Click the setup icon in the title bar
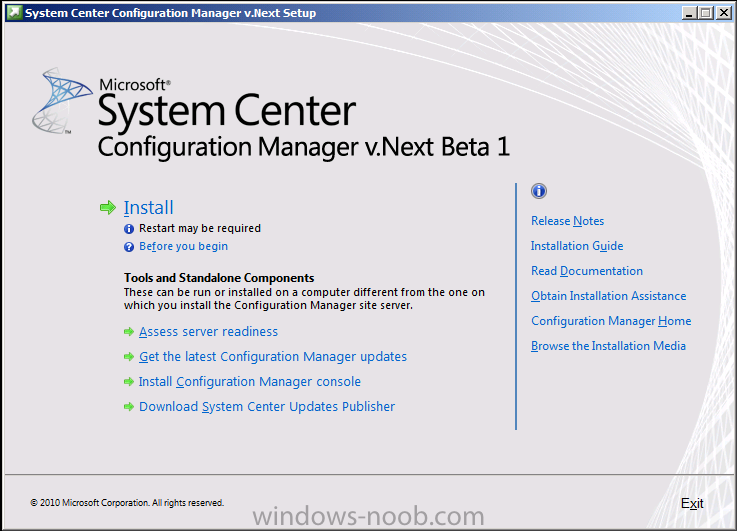This screenshot has width=737, height=531. [x=14, y=13]
